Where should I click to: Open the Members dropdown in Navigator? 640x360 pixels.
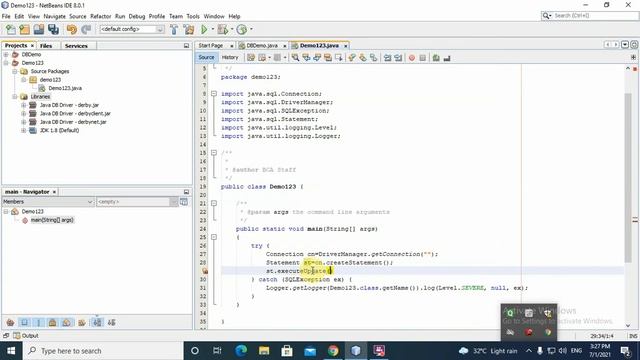pyautogui.click(x=48, y=202)
